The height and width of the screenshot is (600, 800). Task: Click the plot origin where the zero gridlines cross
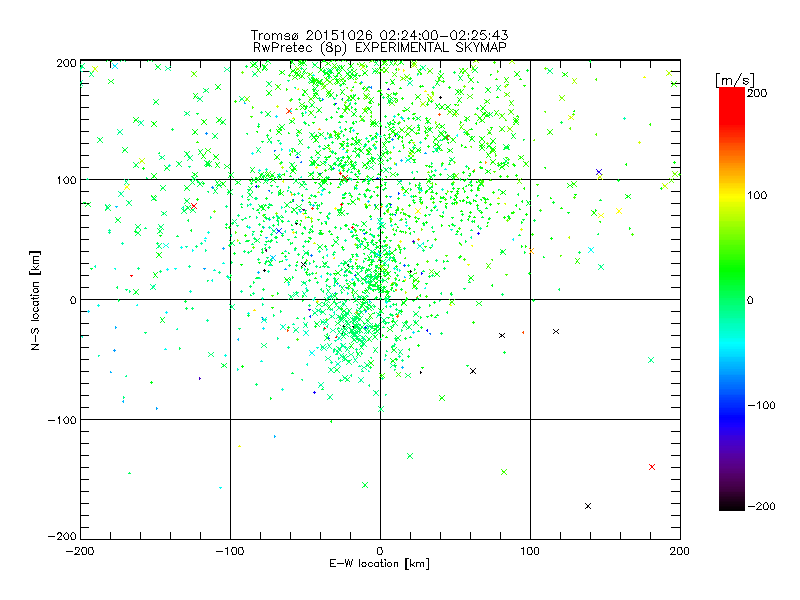pyautogui.click(x=380, y=299)
